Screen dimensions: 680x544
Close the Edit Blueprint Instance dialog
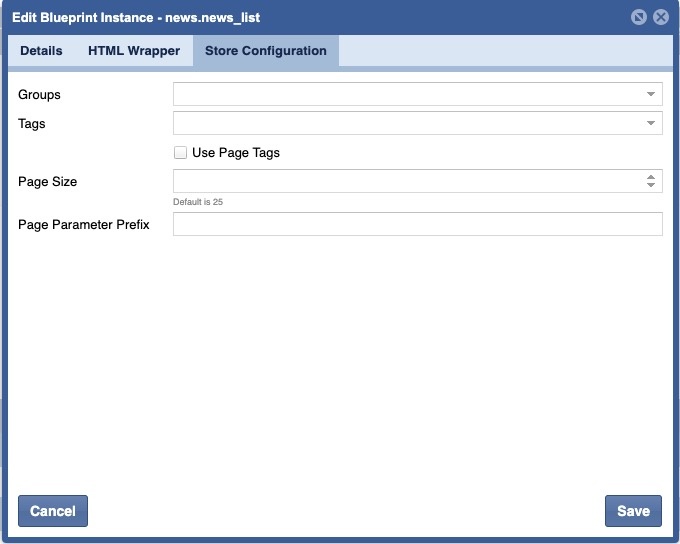(x=660, y=17)
